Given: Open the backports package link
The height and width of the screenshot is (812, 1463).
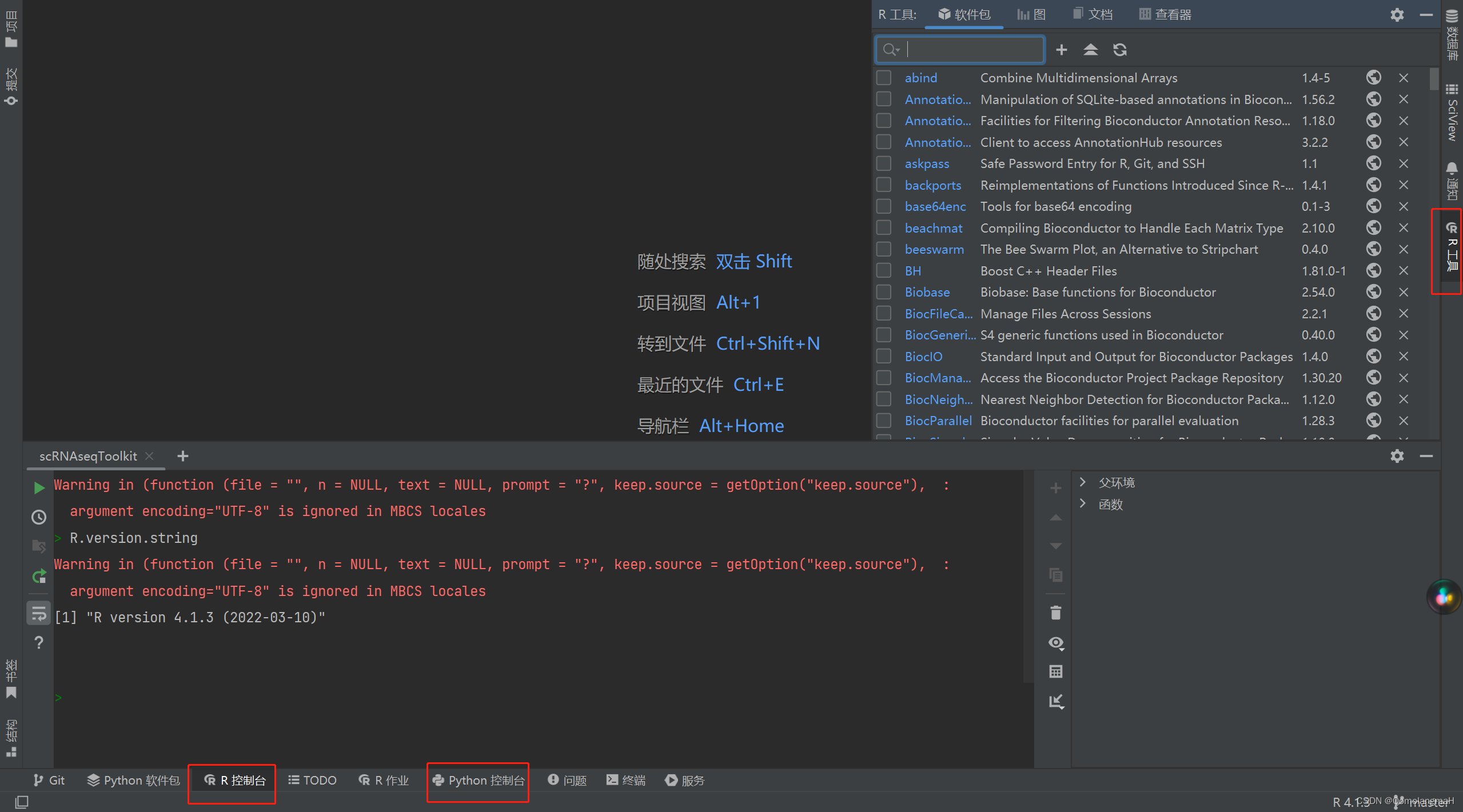Looking at the screenshot, I should pyautogui.click(x=932, y=185).
